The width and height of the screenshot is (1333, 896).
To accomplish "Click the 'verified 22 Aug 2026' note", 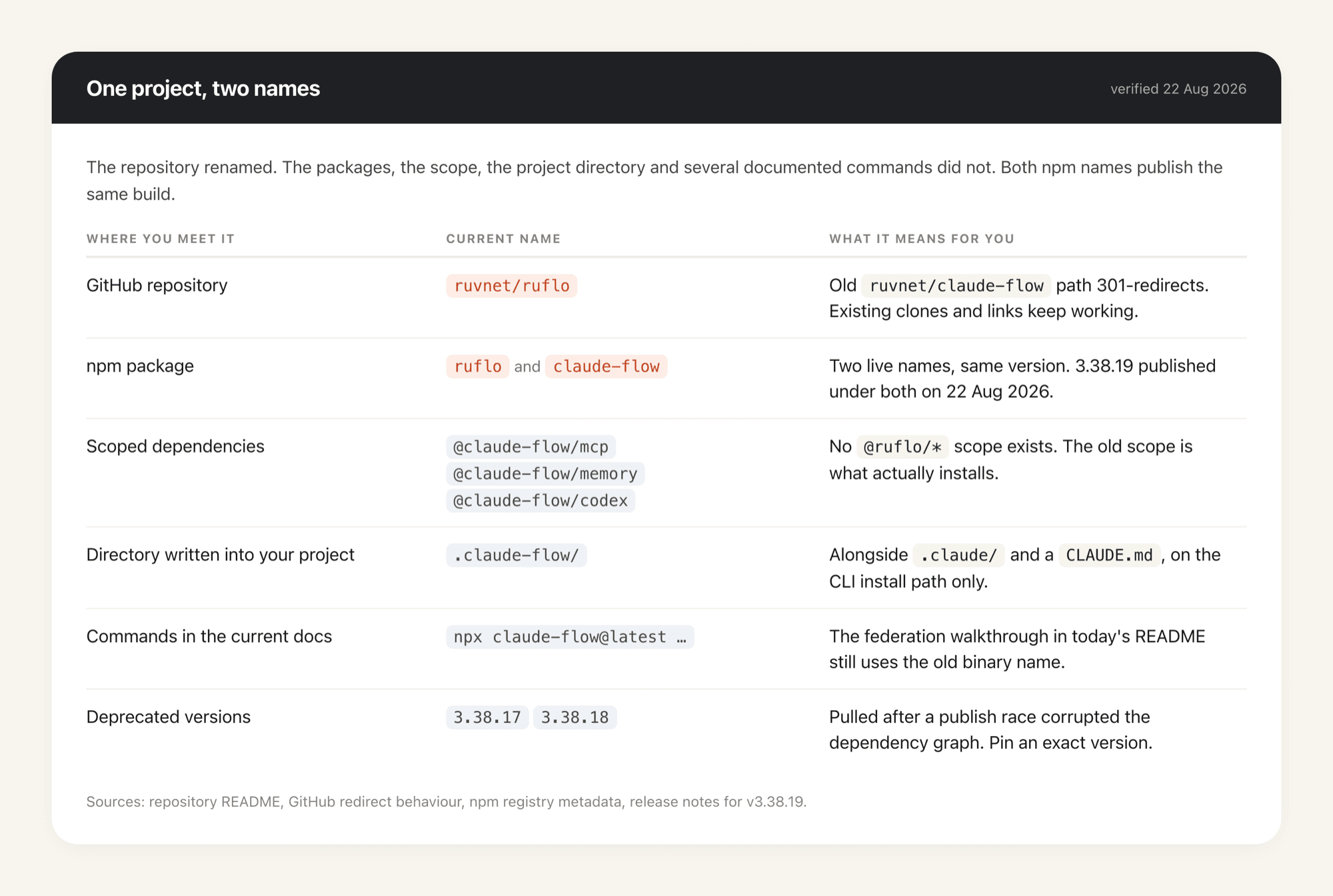I will pyautogui.click(x=1178, y=89).
